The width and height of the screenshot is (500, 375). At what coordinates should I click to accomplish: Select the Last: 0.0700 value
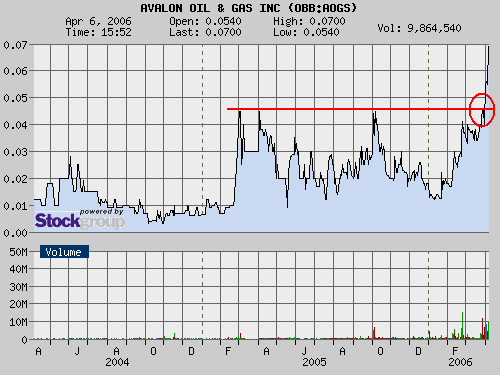[205, 32]
